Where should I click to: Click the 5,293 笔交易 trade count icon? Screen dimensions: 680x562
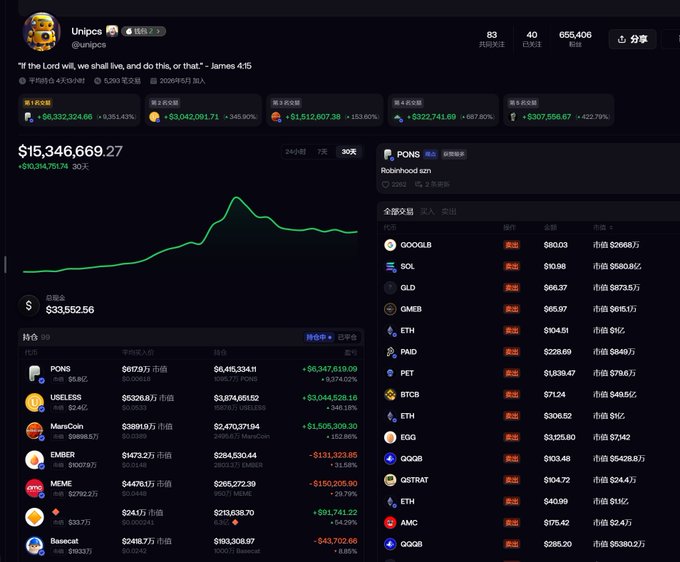(98, 81)
